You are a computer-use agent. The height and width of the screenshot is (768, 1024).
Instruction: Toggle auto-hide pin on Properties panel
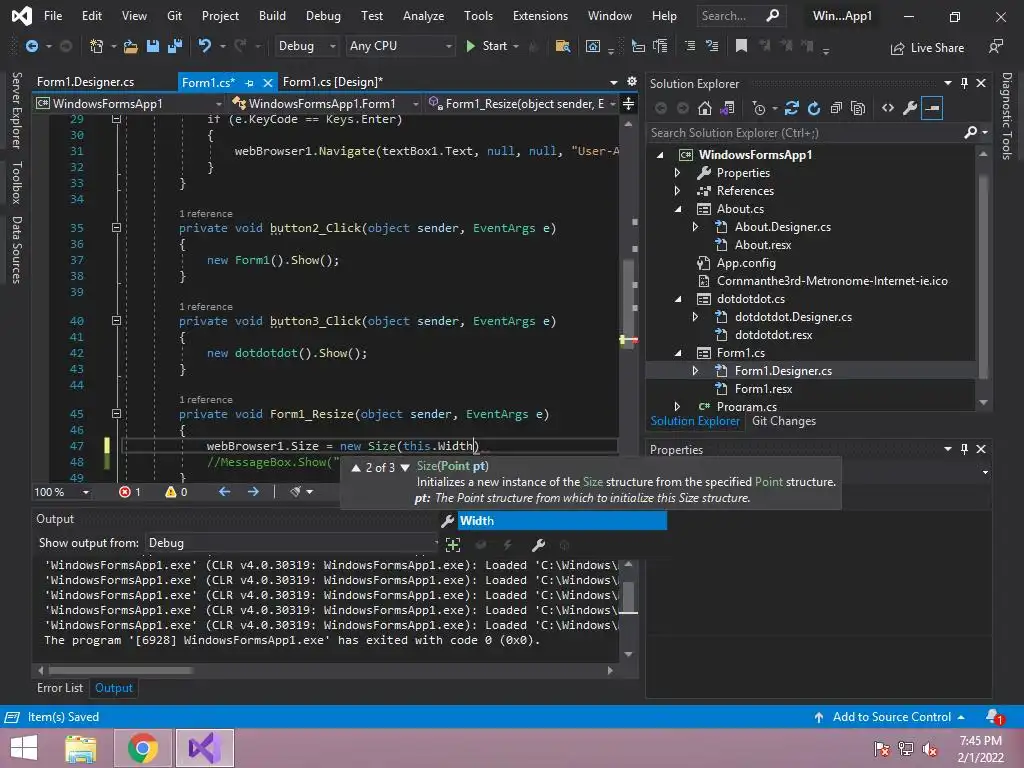point(964,449)
